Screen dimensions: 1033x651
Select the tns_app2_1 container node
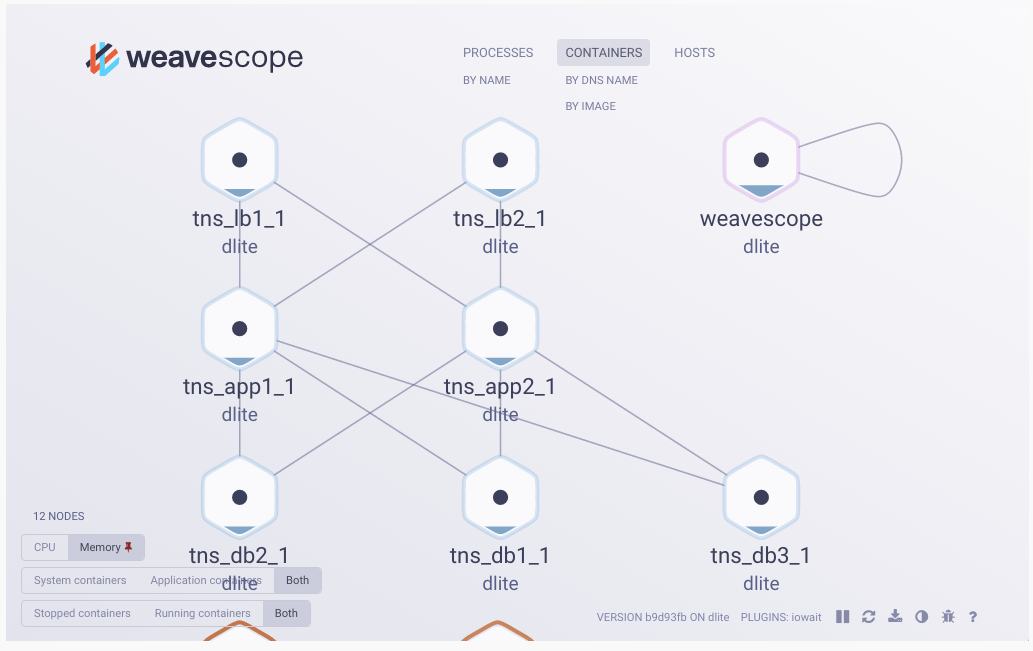(500, 329)
